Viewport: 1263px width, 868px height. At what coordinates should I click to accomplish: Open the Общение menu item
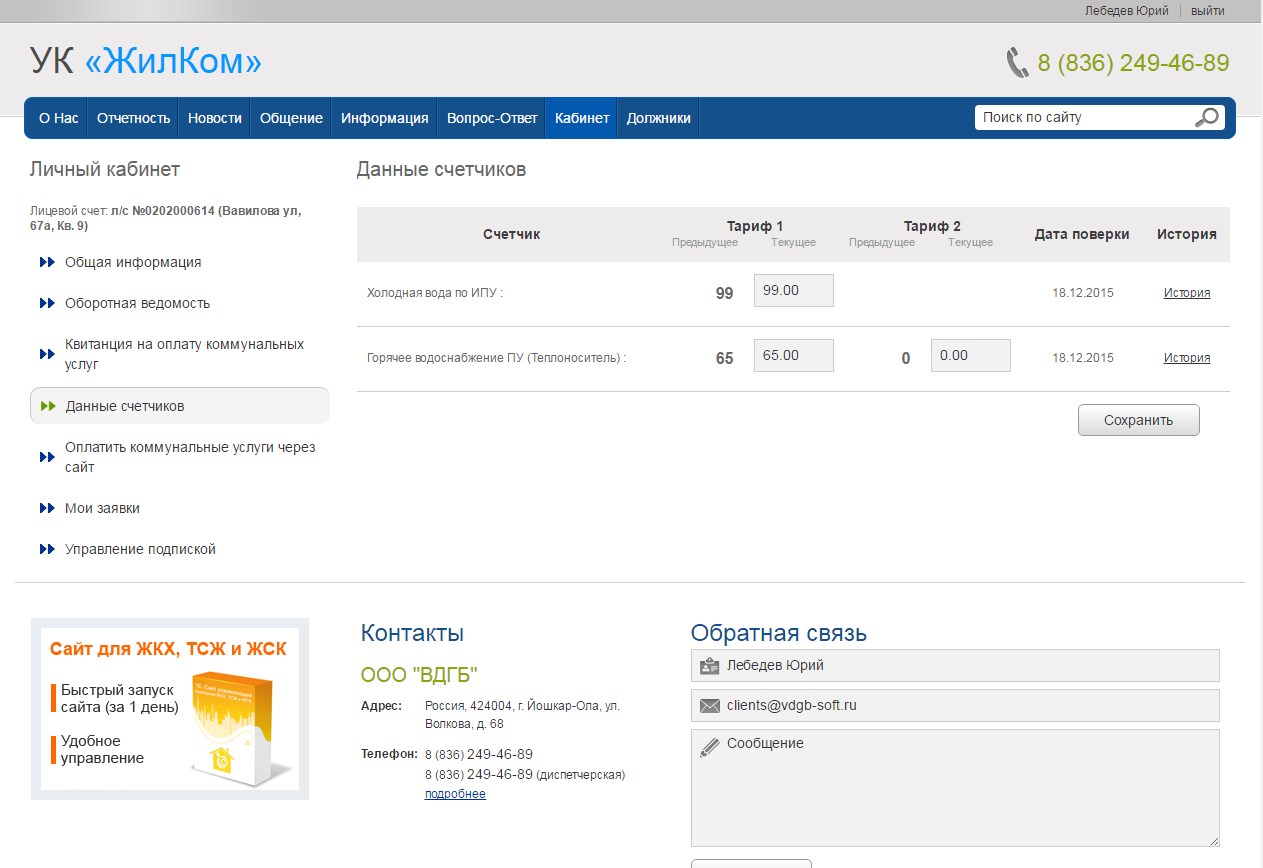pos(291,118)
